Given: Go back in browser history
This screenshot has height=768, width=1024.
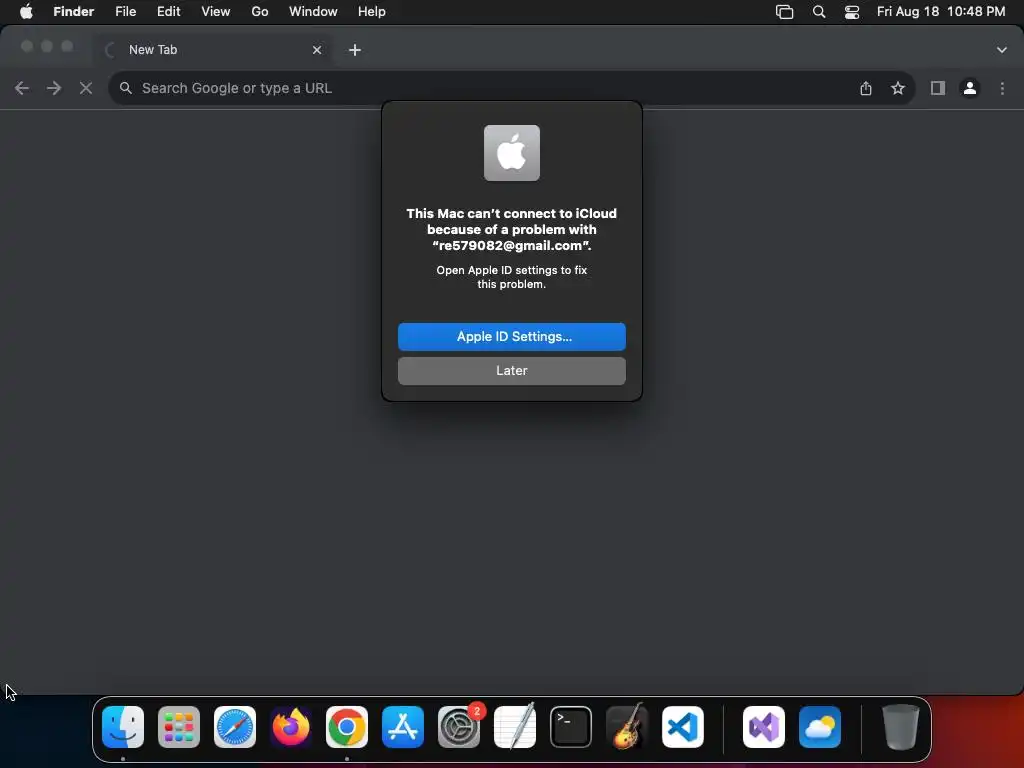Looking at the screenshot, I should (22, 88).
